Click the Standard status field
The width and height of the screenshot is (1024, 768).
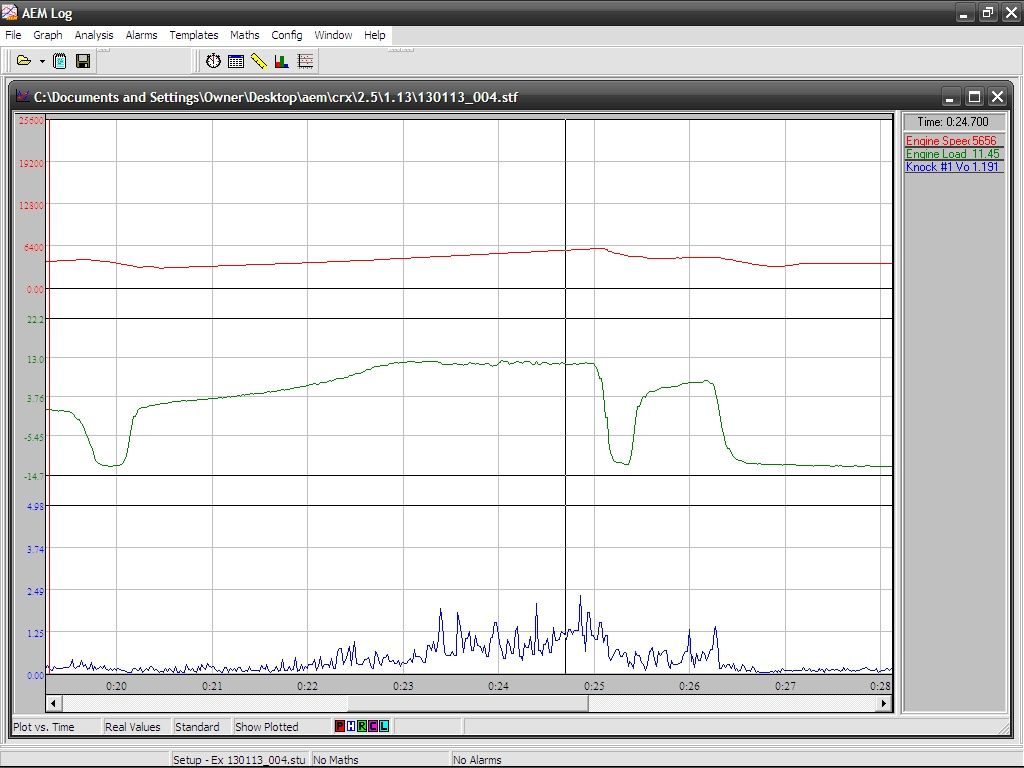click(x=202, y=727)
